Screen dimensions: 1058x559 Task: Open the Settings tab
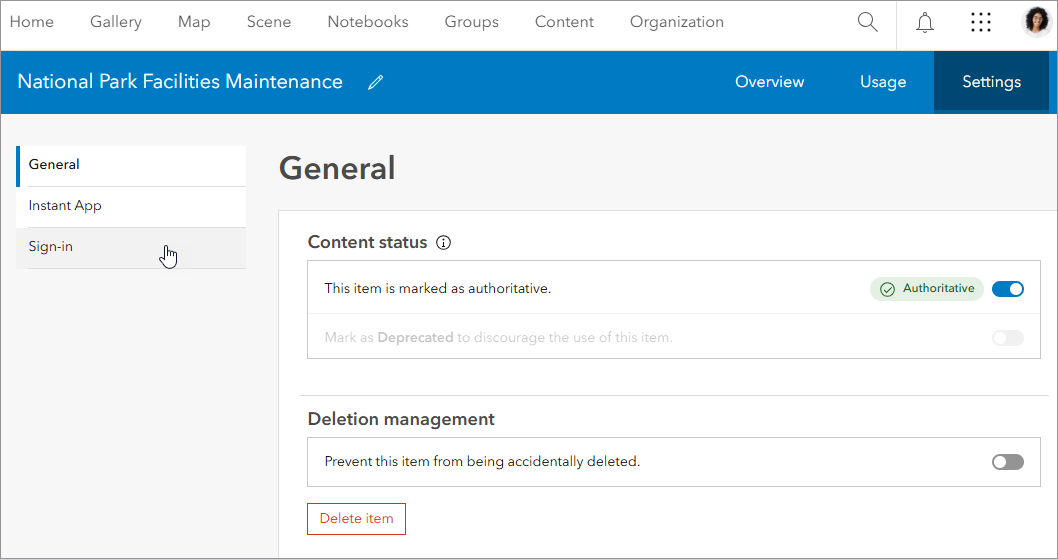[x=991, y=82]
